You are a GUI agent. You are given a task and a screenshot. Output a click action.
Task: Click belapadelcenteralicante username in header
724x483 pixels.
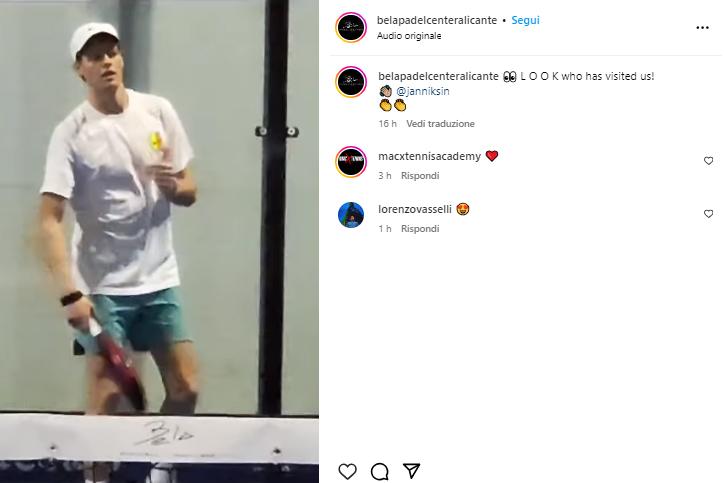pos(437,20)
